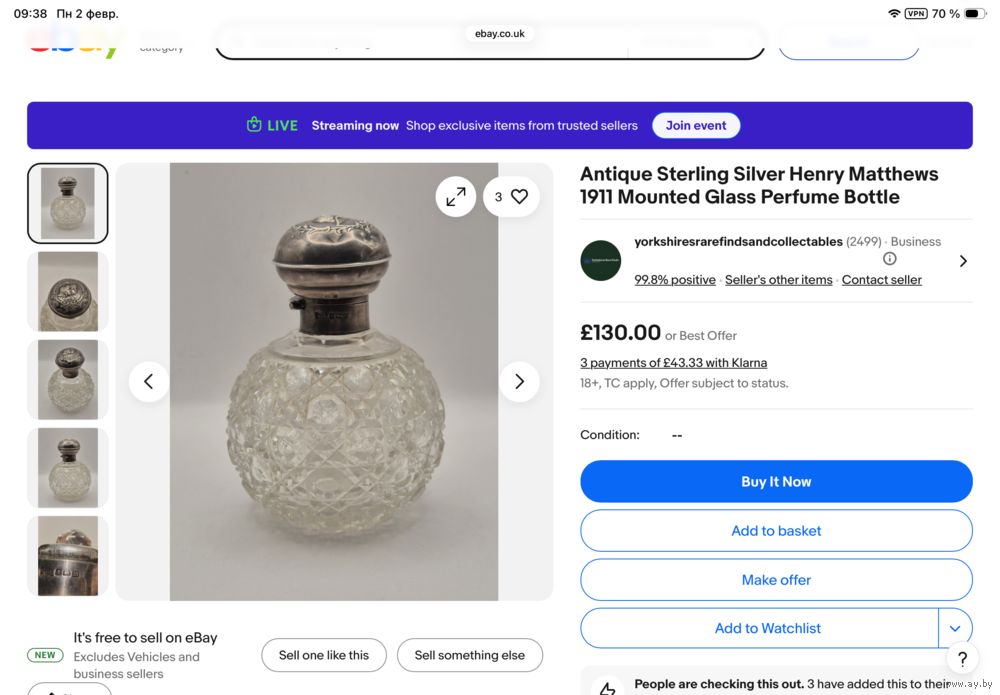Open seller details chevron on right
This screenshot has height=695, width=1000.
coord(963,261)
